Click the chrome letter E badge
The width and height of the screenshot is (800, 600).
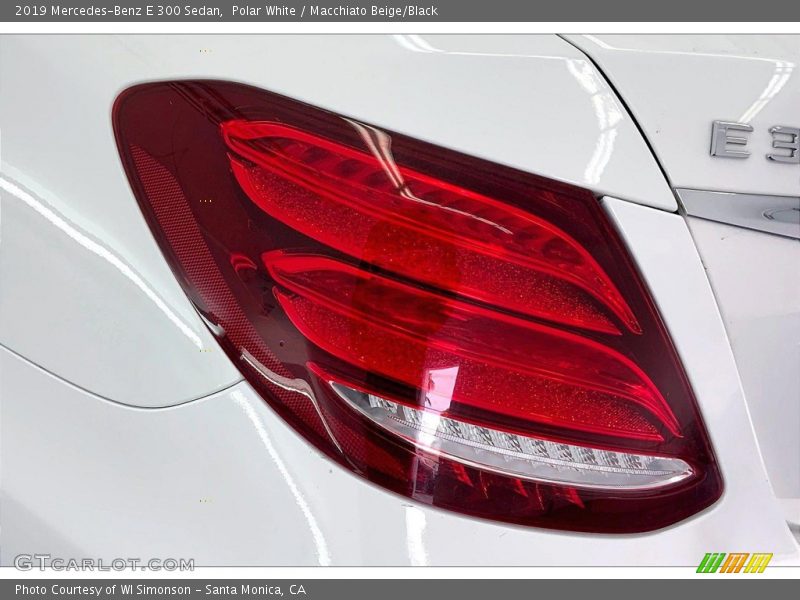pyautogui.click(x=731, y=139)
